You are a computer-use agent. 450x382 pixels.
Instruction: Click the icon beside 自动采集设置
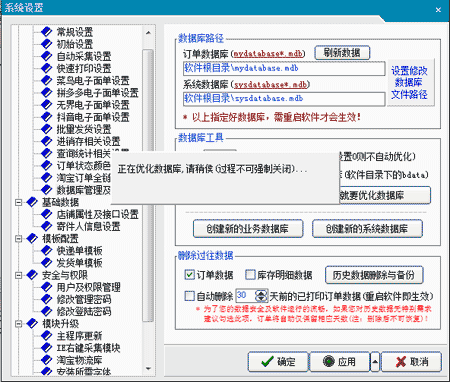(x=47, y=56)
